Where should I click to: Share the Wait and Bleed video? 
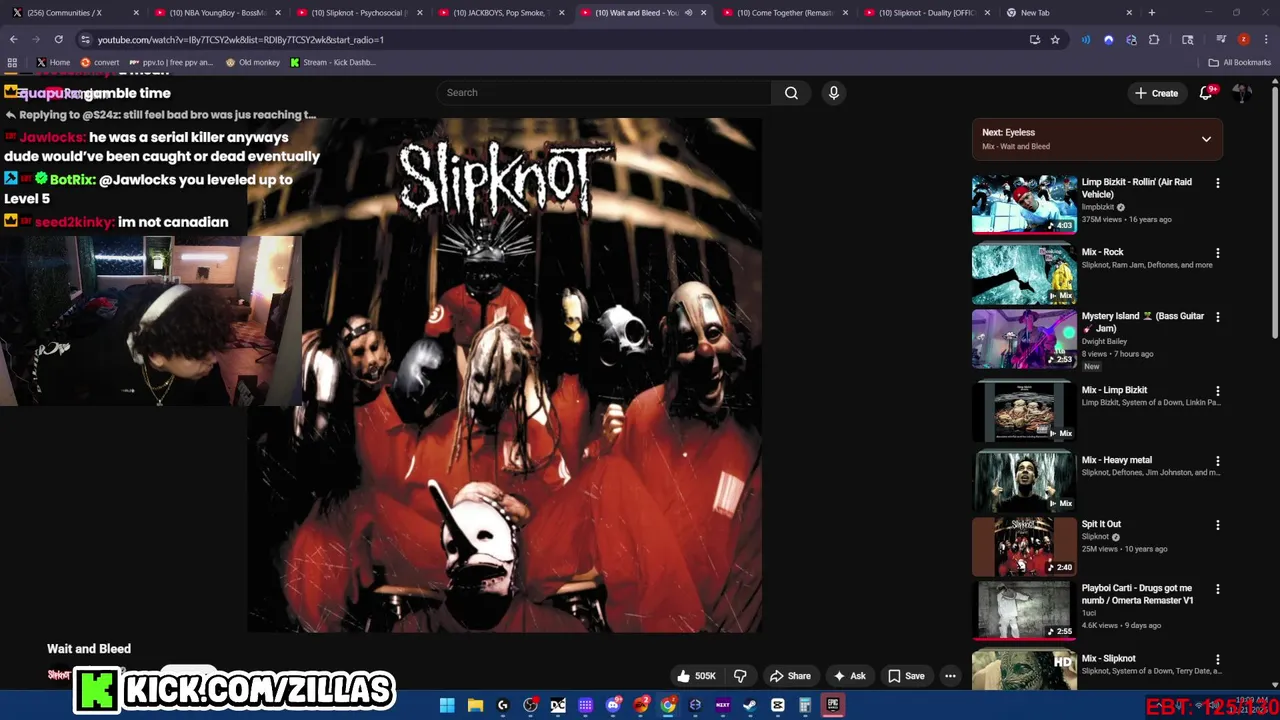tap(789, 676)
